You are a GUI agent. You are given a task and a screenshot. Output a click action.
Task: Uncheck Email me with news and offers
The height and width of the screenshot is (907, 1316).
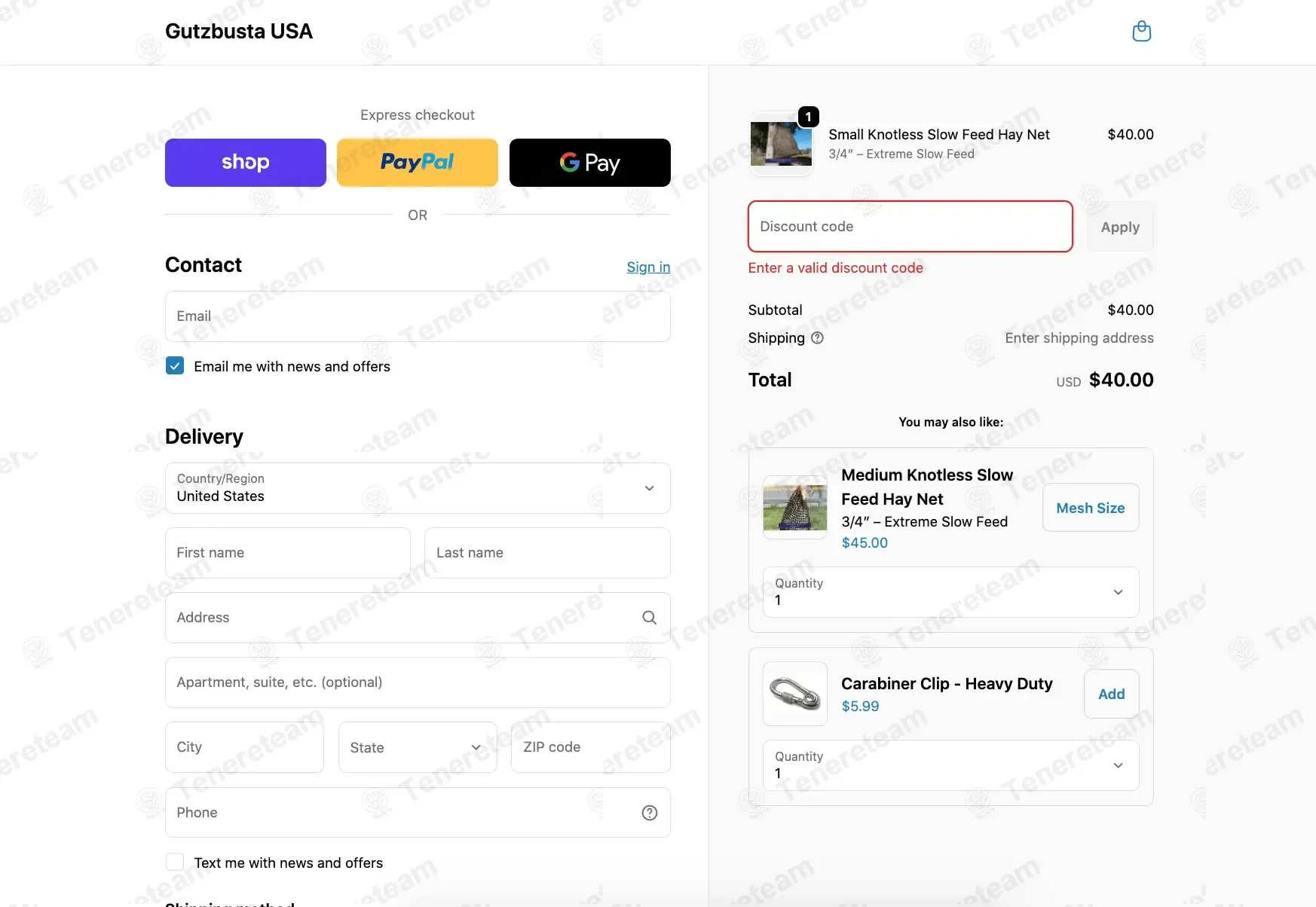(x=175, y=366)
